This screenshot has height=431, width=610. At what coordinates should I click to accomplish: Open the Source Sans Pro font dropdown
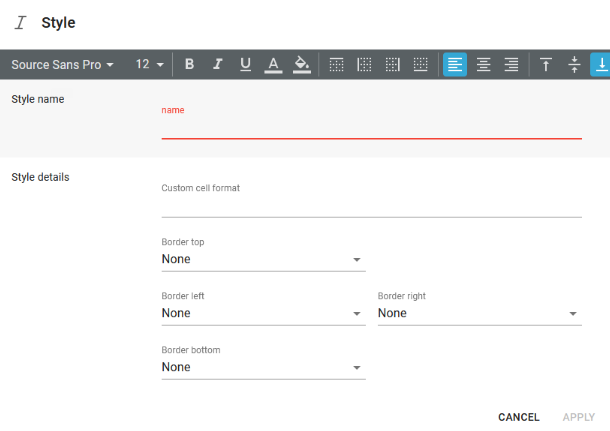point(62,65)
